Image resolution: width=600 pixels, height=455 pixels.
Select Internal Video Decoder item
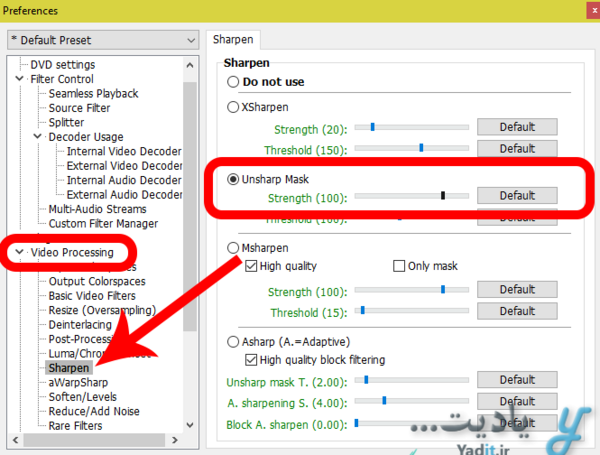pyautogui.click(x=124, y=151)
